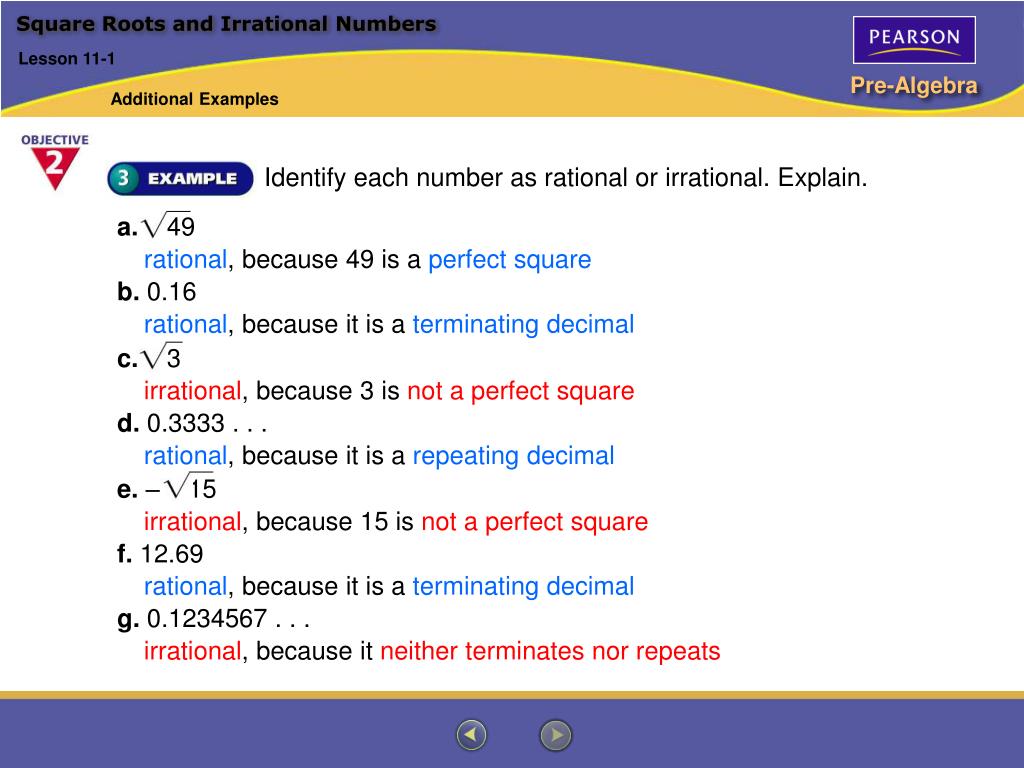Click 'neither terminates nor repeats' red text
Screen dimensions: 1024x768
pos(550,651)
